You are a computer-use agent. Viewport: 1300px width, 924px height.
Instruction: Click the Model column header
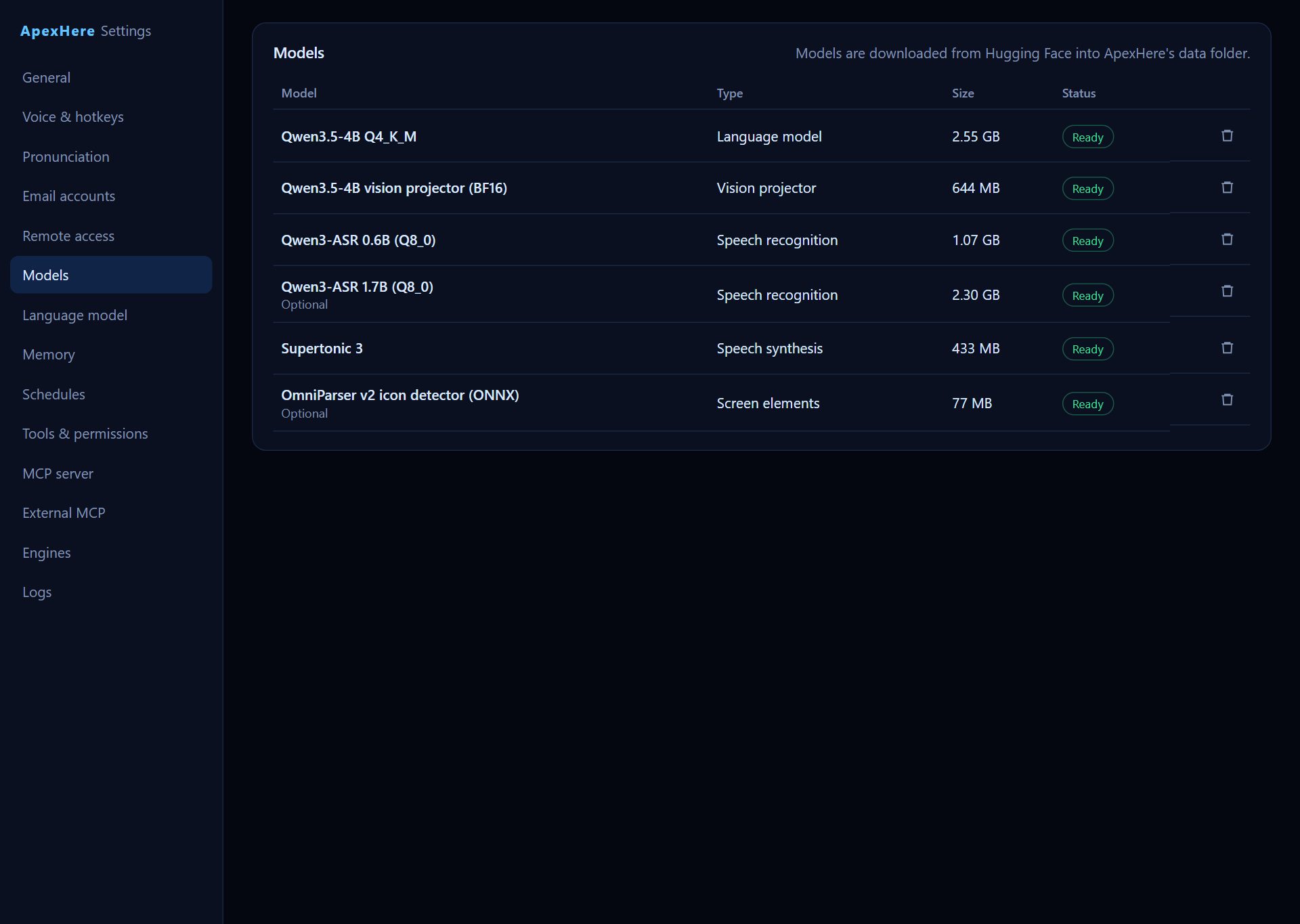tap(299, 93)
